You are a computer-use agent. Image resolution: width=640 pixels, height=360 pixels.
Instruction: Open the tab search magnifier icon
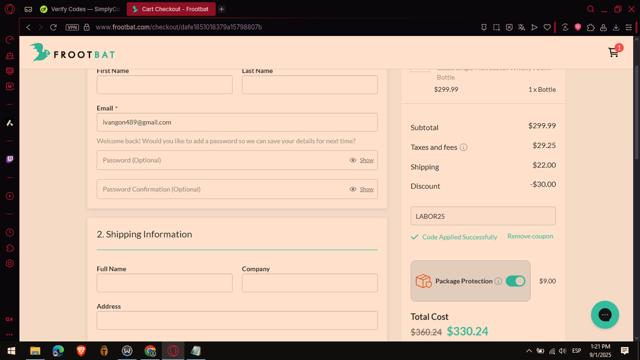(x=591, y=9)
